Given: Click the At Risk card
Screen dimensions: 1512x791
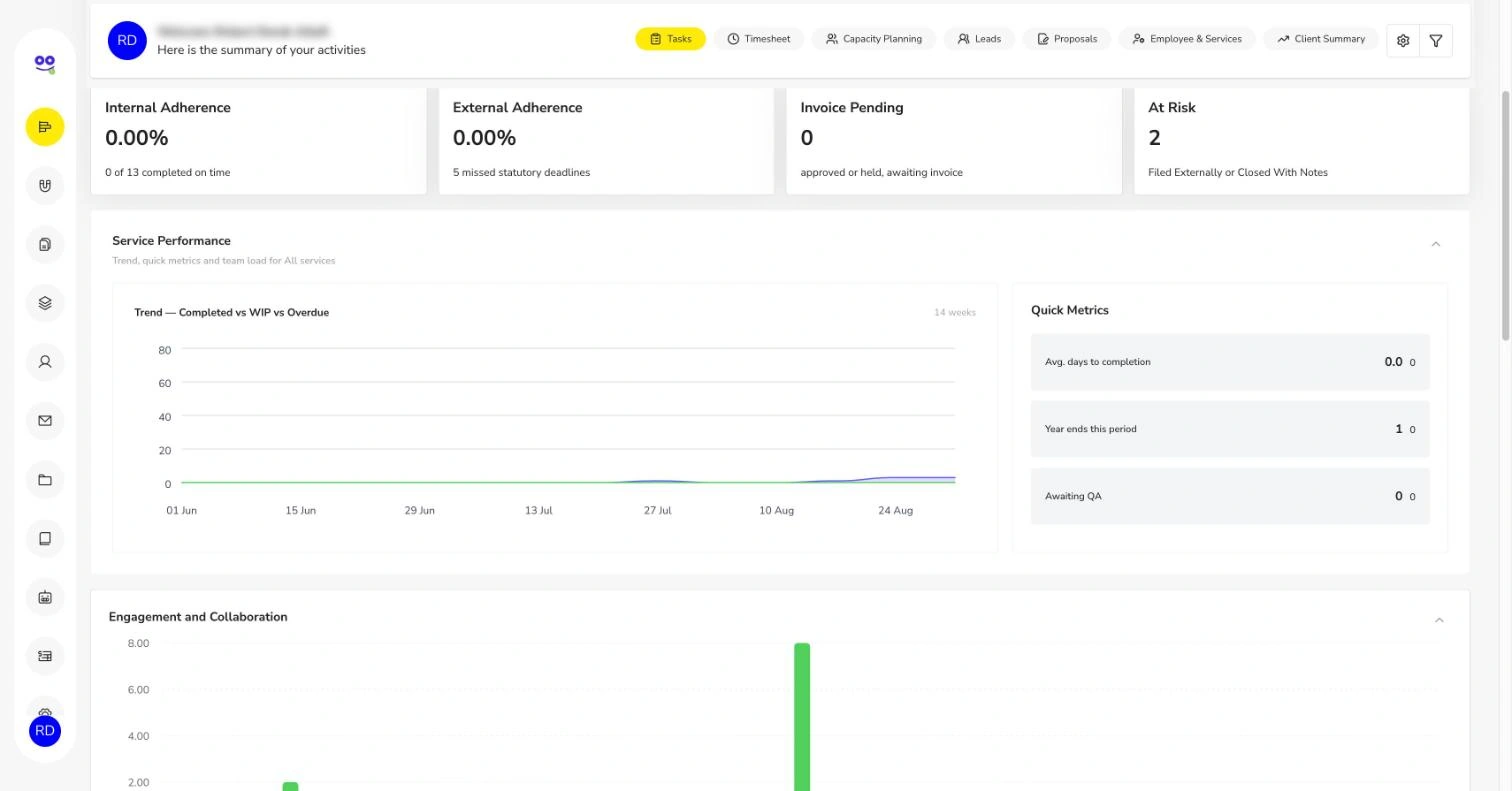Looking at the screenshot, I should 1302,140.
